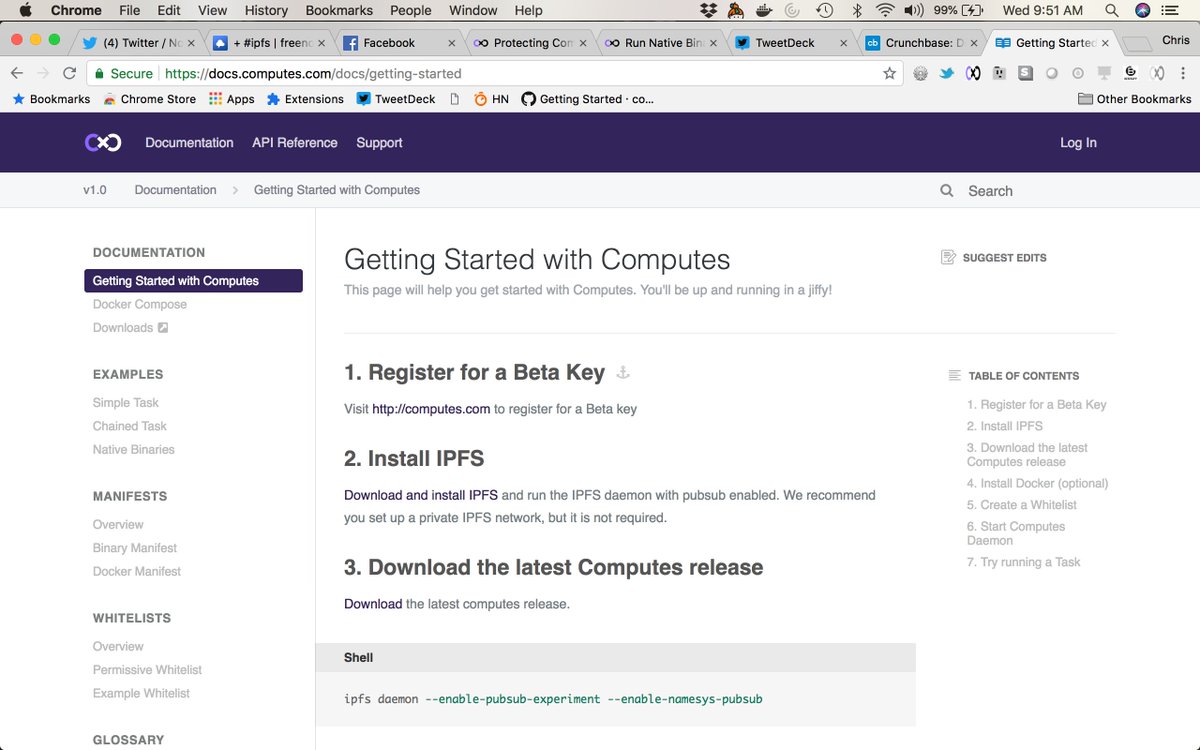Click the external link icon next to Downloads
1200x750 pixels.
pyautogui.click(x=163, y=328)
